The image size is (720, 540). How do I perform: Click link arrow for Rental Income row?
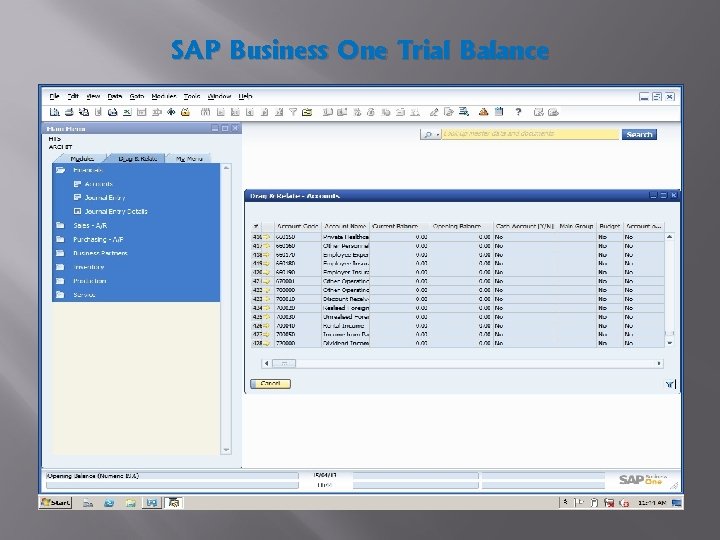(x=266, y=326)
